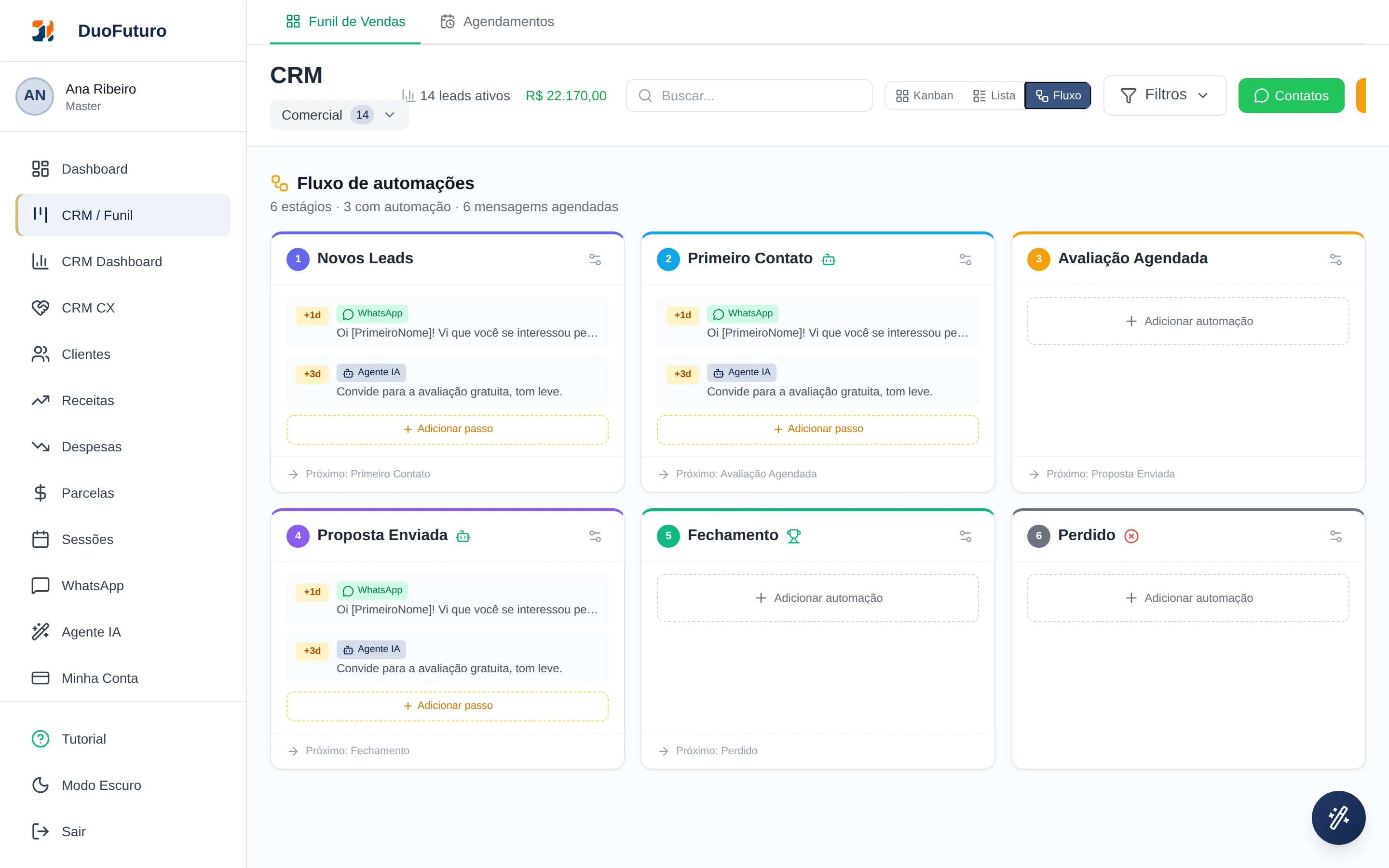Open Ana Ribeiro's AN avatar

pos(34,96)
